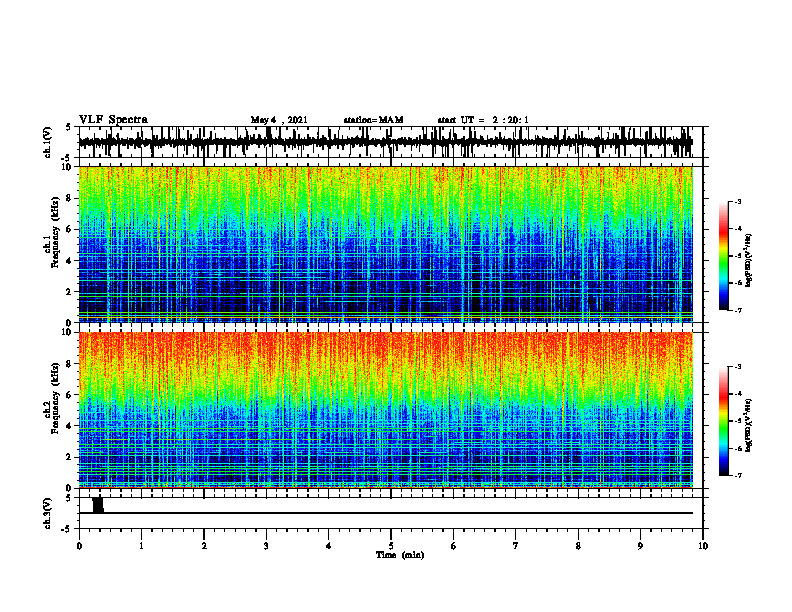Click the "station=MAM" header label
Screen dimensions: 792x612
point(373,120)
